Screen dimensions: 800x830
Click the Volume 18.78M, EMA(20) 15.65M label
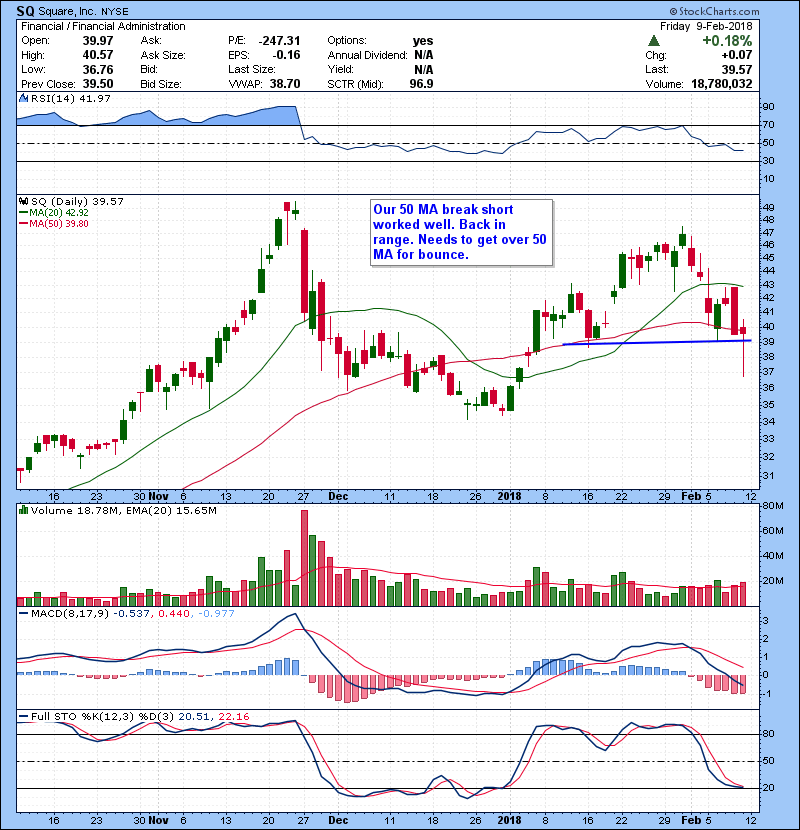pyautogui.click(x=124, y=510)
